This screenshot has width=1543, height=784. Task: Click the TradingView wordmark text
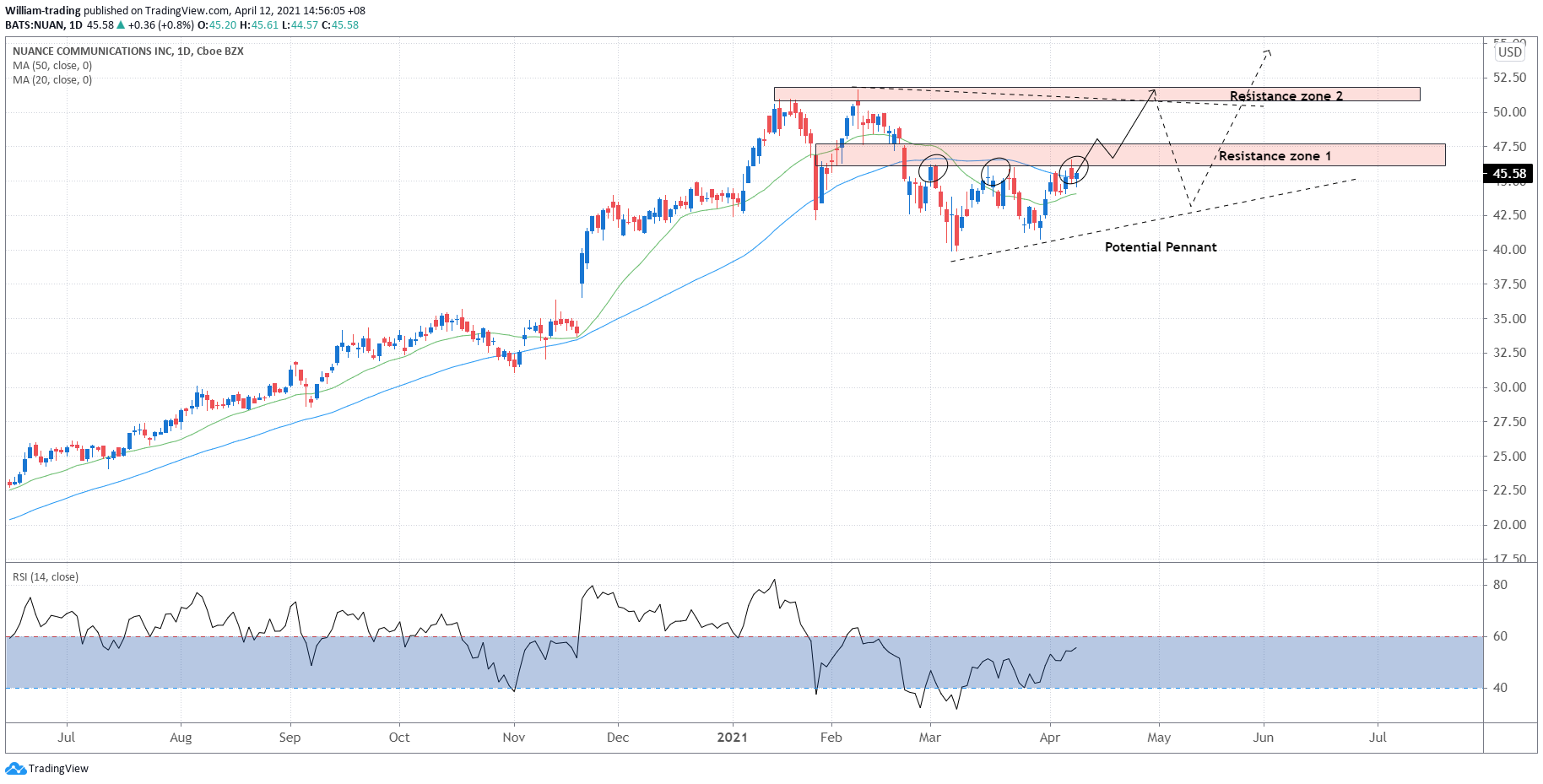(58, 769)
